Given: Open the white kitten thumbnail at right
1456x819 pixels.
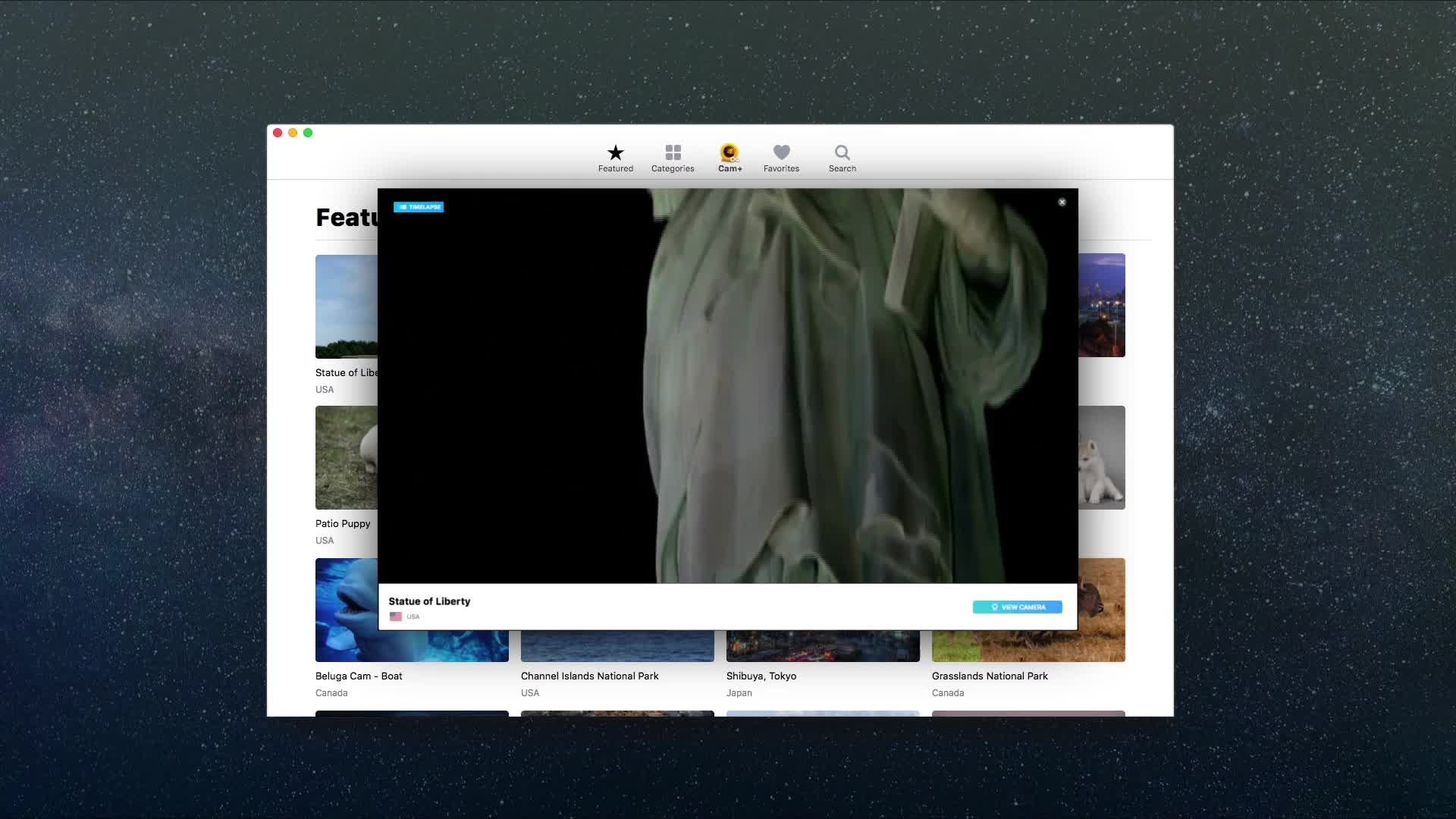Looking at the screenshot, I should point(1101,457).
